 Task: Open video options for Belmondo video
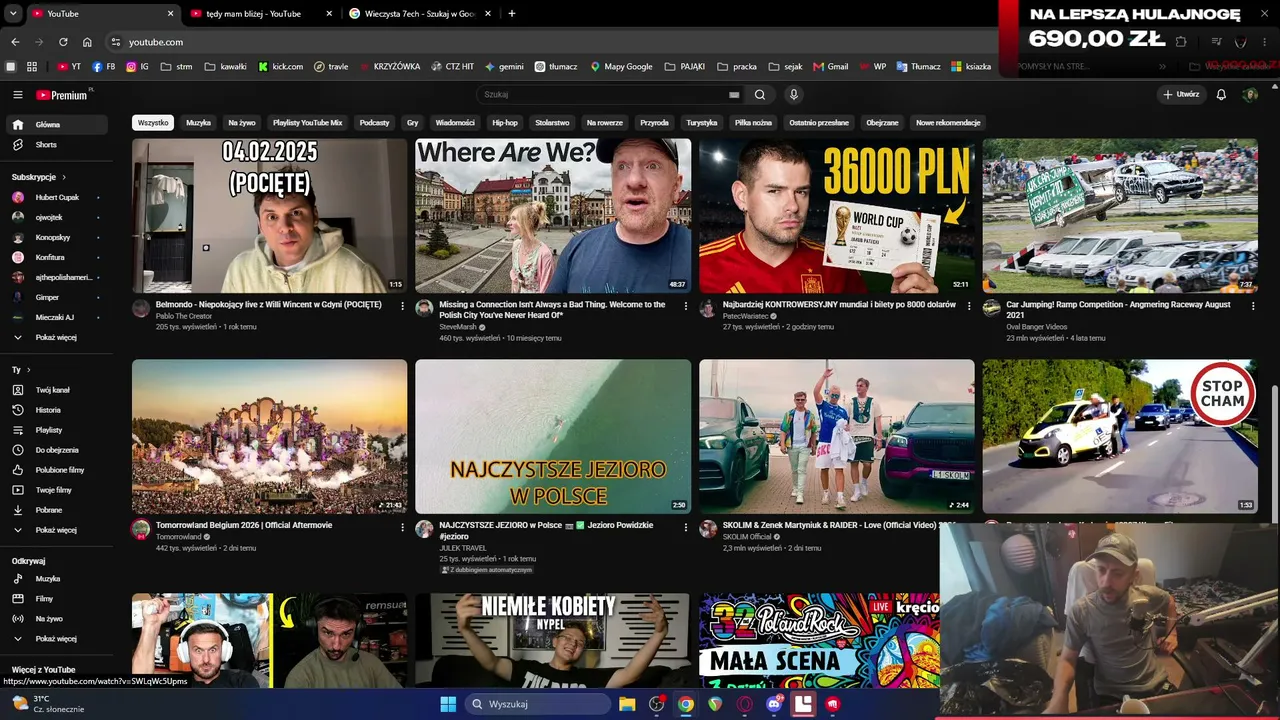(x=402, y=306)
